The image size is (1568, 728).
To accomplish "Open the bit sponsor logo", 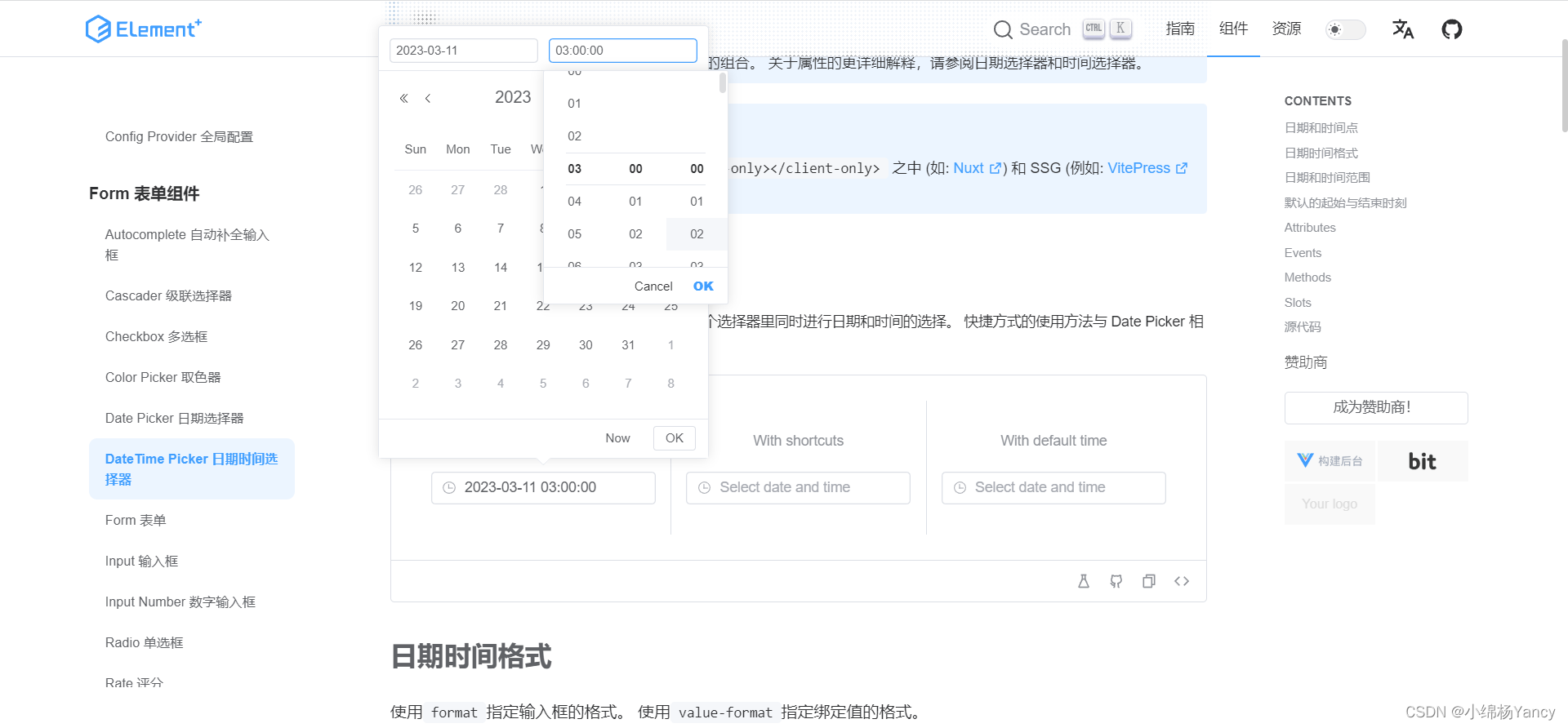I will pyautogui.click(x=1423, y=461).
